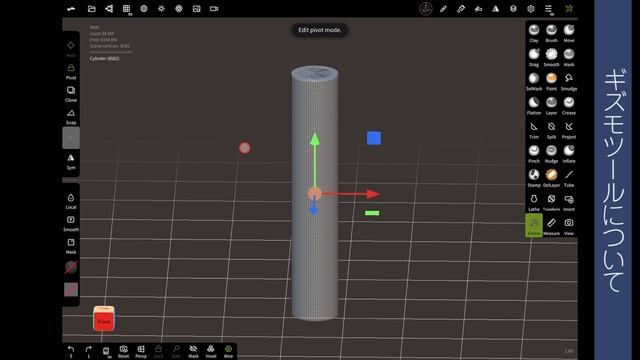Select the Brush sculpt tool
This screenshot has height=360, width=640.
[x=551, y=33]
